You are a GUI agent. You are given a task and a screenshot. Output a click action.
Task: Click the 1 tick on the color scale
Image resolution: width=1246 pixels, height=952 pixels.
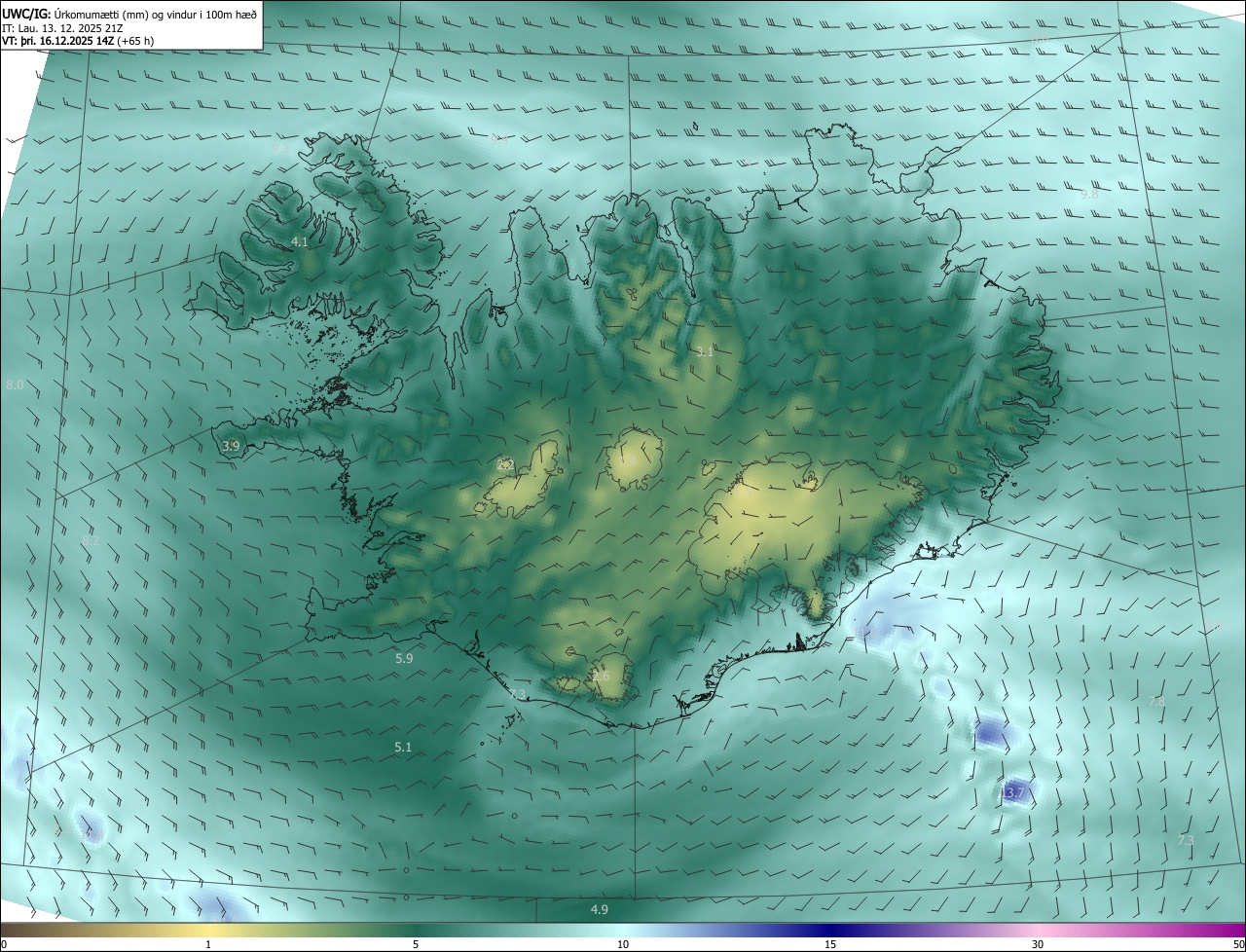pyautogui.click(x=208, y=944)
